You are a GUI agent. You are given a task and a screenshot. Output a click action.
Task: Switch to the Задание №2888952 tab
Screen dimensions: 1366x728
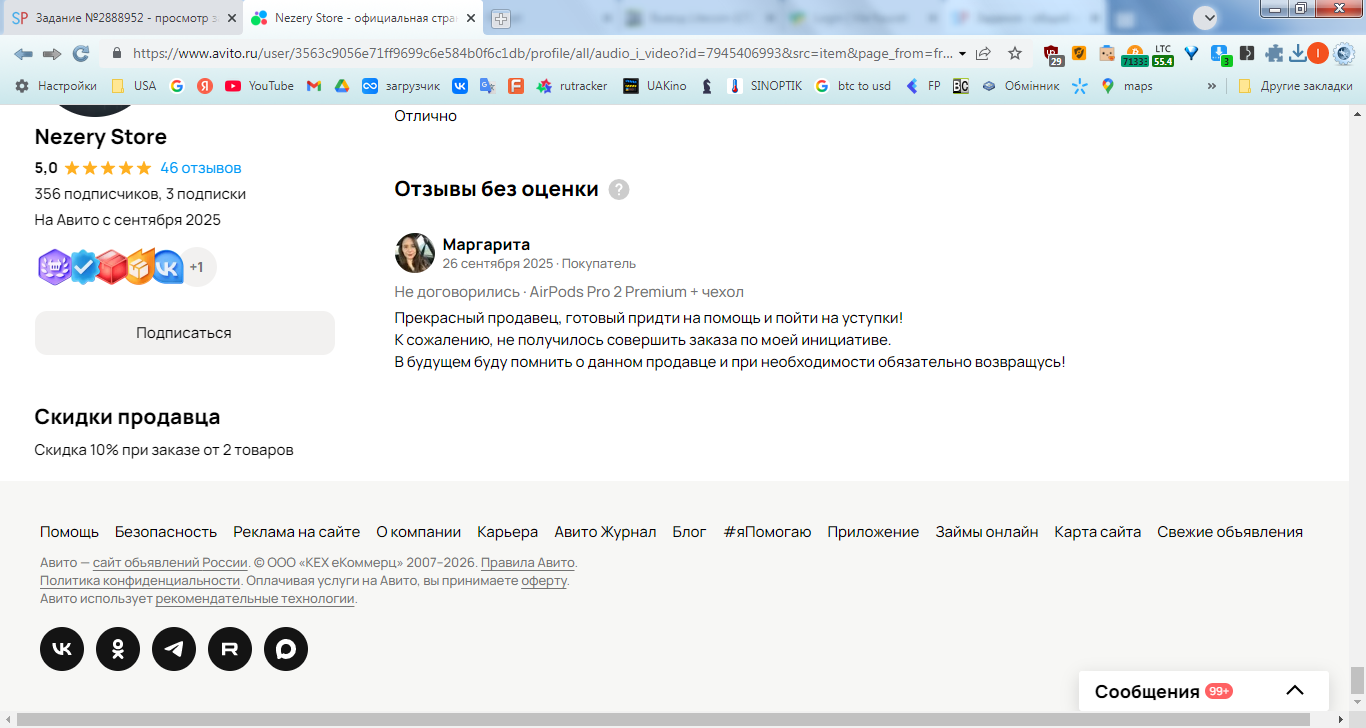(125, 19)
